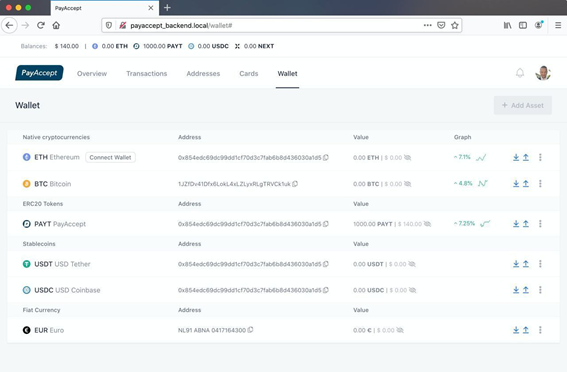Screen dimensions: 567x372
Task: Bookmark this page with the star
Action: pyautogui.click(x=455, y=25)
